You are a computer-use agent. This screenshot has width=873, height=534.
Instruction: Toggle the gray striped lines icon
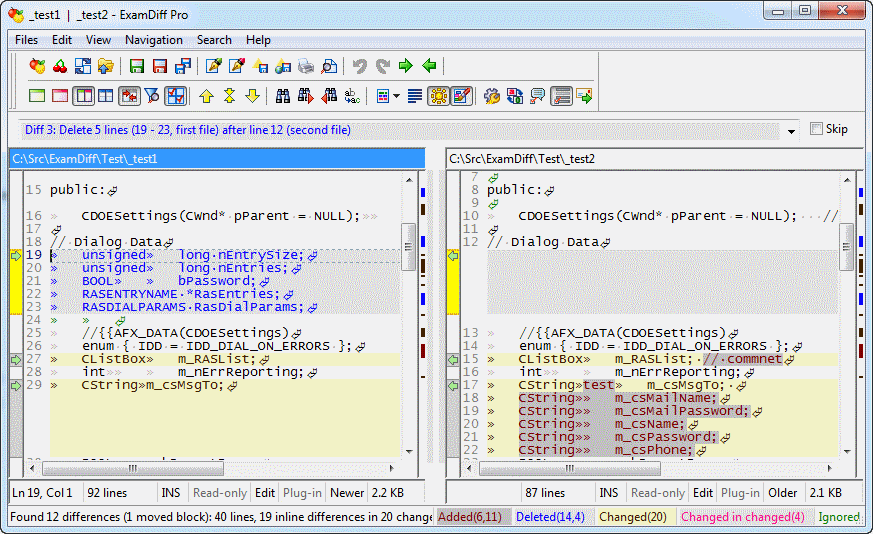coord(562,96)
